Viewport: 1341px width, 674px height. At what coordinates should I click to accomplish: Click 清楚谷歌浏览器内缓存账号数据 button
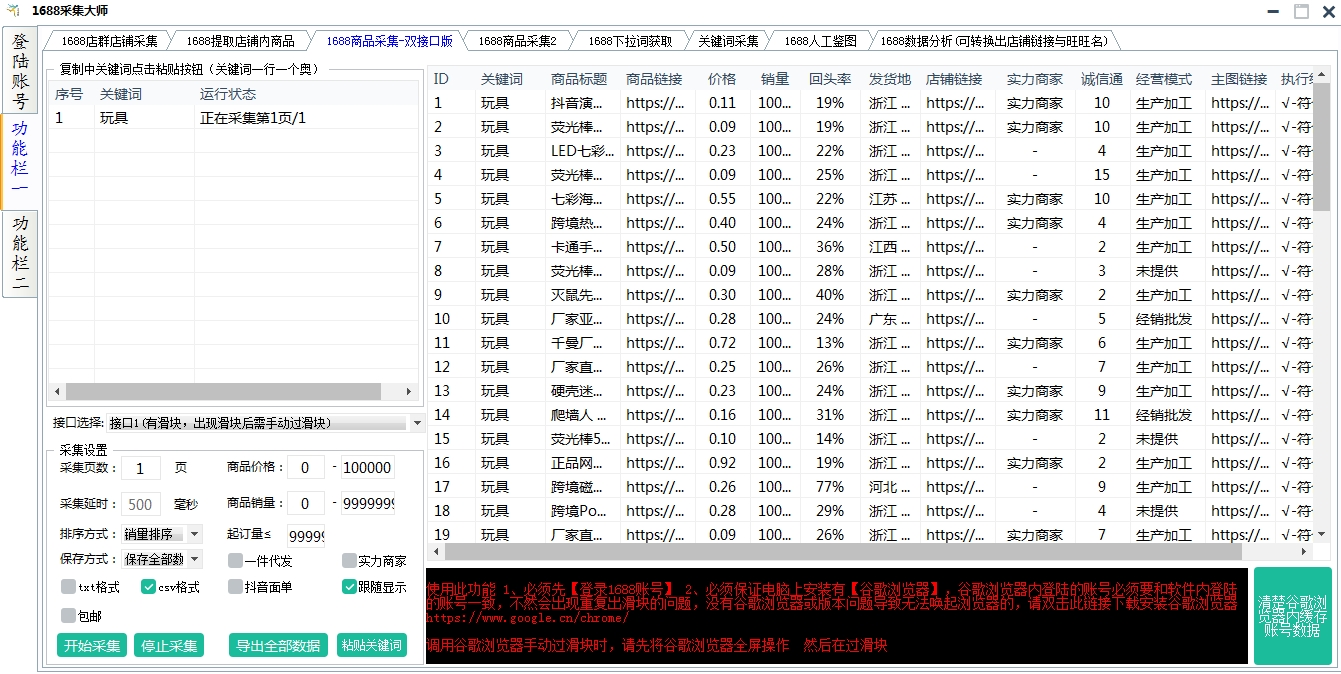click(1293, 616)
